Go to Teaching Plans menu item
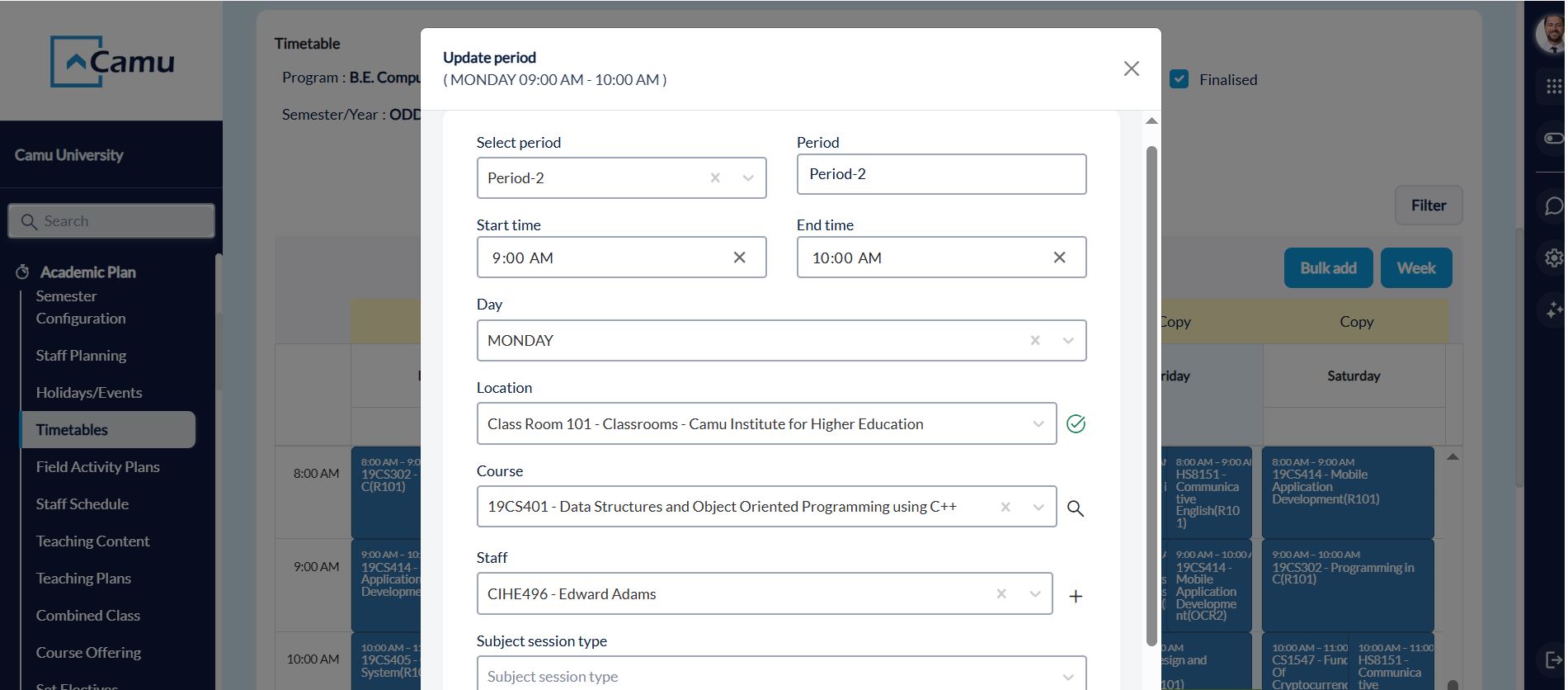This screenshot has height=690, width=1568. pos(83,579)
